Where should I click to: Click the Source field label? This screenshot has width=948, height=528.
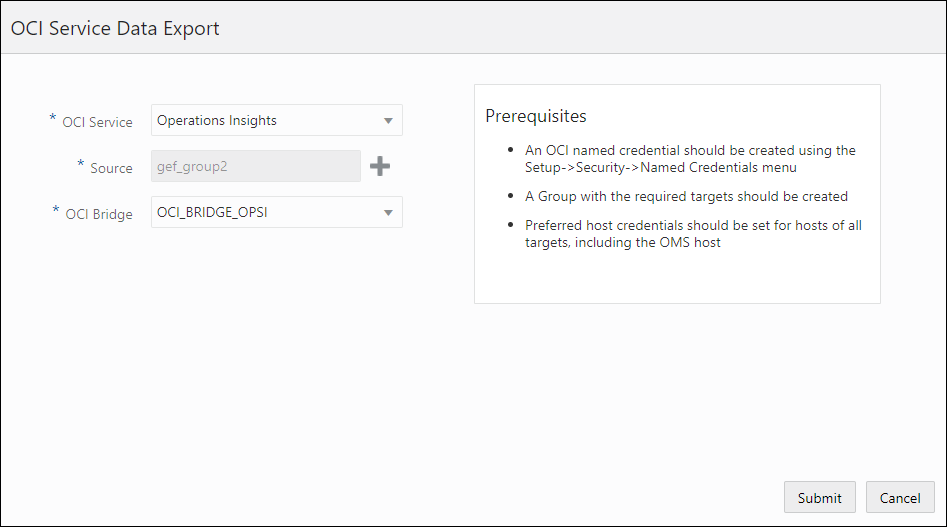(x=111, y=168)
